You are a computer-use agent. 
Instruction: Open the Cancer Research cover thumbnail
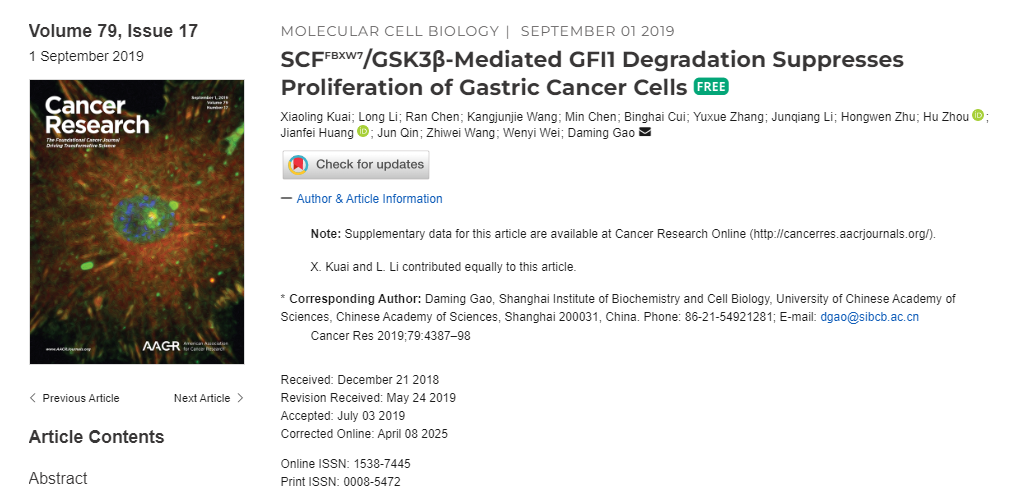point(137,222)
